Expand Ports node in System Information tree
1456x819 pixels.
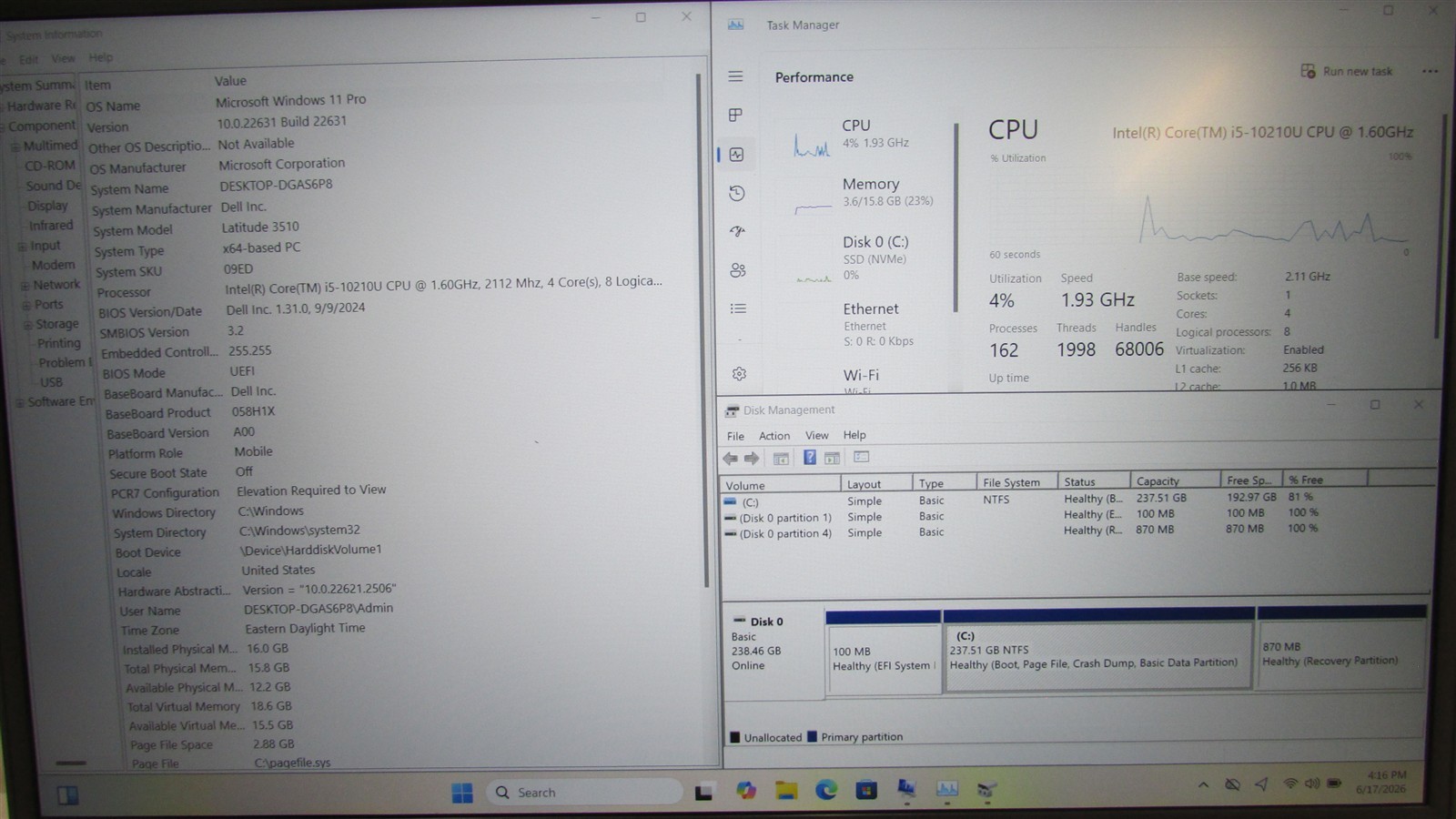pyautogui.click(x=26, y=305)
